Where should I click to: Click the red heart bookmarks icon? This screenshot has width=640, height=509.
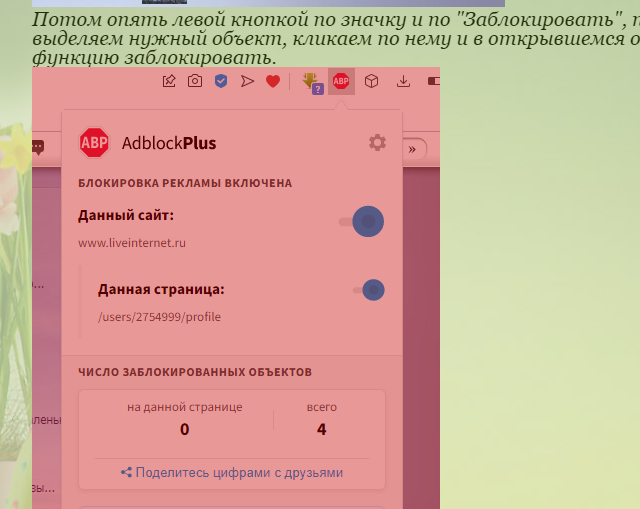(x=273, y=81)
